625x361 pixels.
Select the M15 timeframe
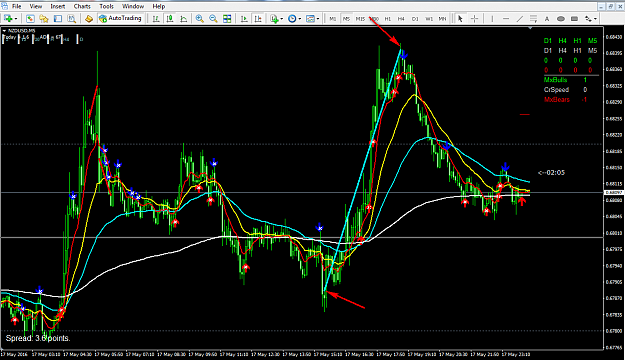pos(360,19)
